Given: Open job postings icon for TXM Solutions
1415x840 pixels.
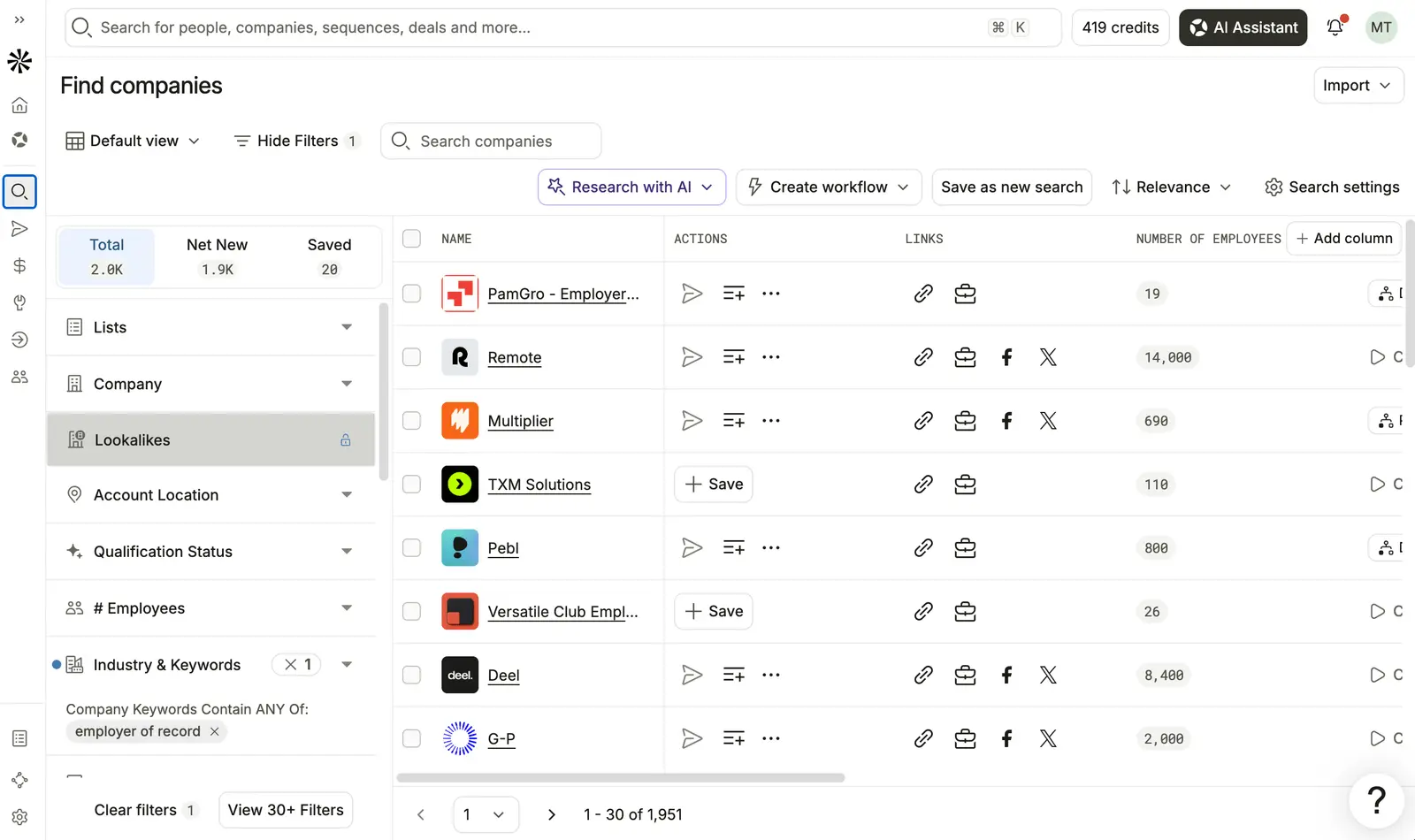Looking at the screenshot, I should click(x=965, y=485).
